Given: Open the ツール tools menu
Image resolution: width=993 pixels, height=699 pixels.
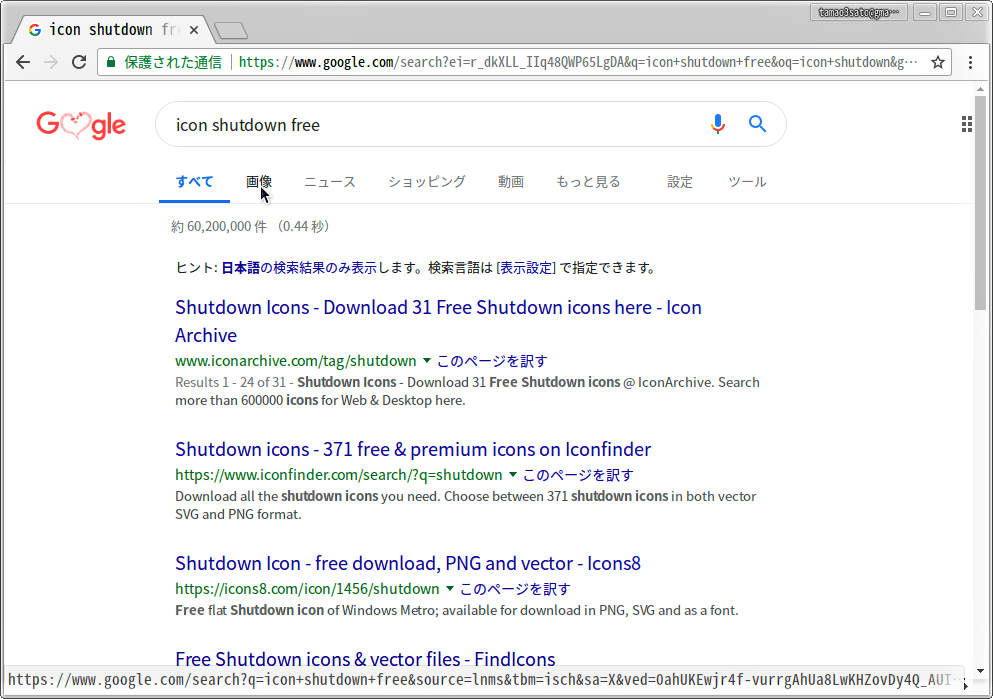Looking at the screenshot, I should click(x=747, y=182).
